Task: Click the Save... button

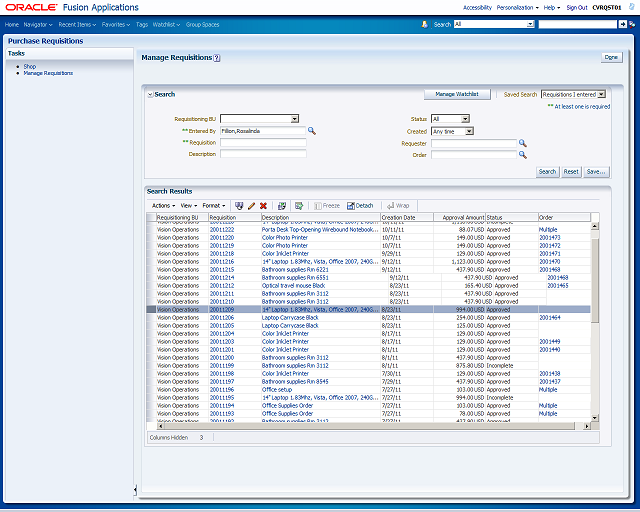Action: coord(596,172)
